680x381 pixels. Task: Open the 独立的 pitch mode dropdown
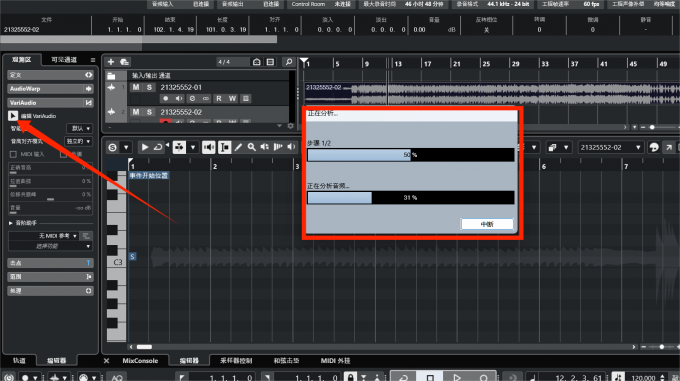pos(78,141)
